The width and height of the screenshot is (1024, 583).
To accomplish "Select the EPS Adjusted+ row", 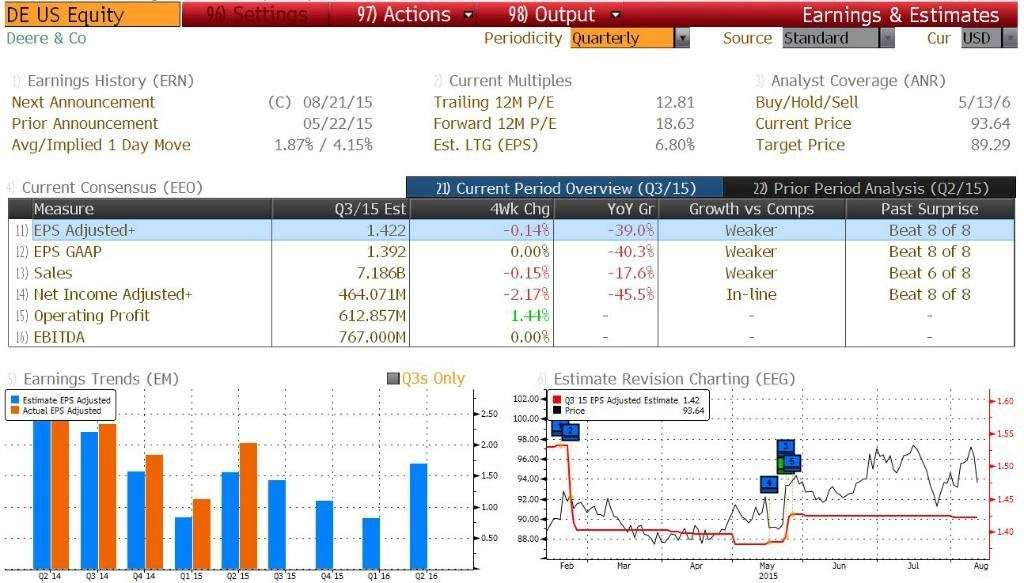I will pos(511,230).
